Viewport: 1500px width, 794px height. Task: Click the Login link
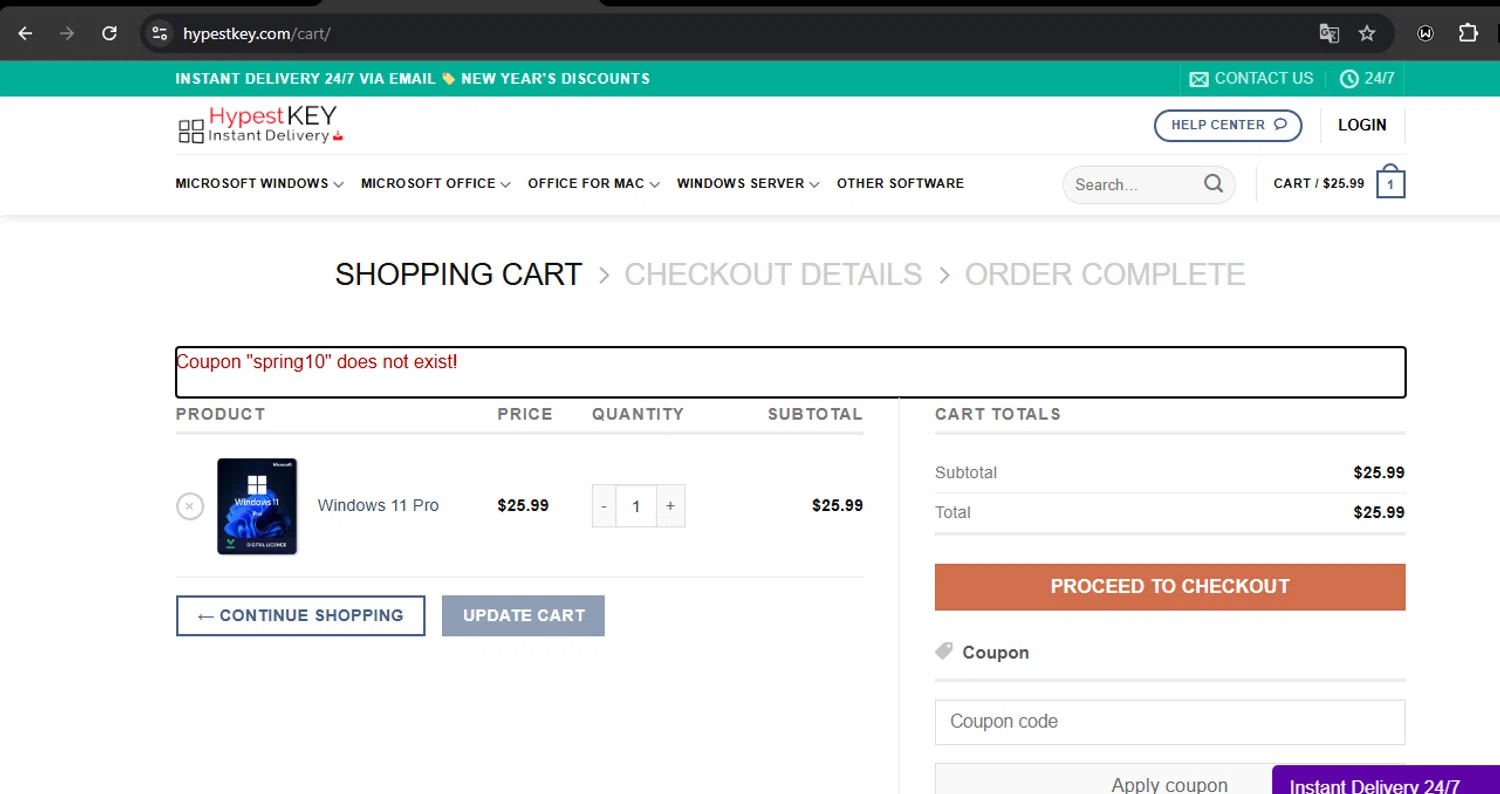pos(1362,125)
